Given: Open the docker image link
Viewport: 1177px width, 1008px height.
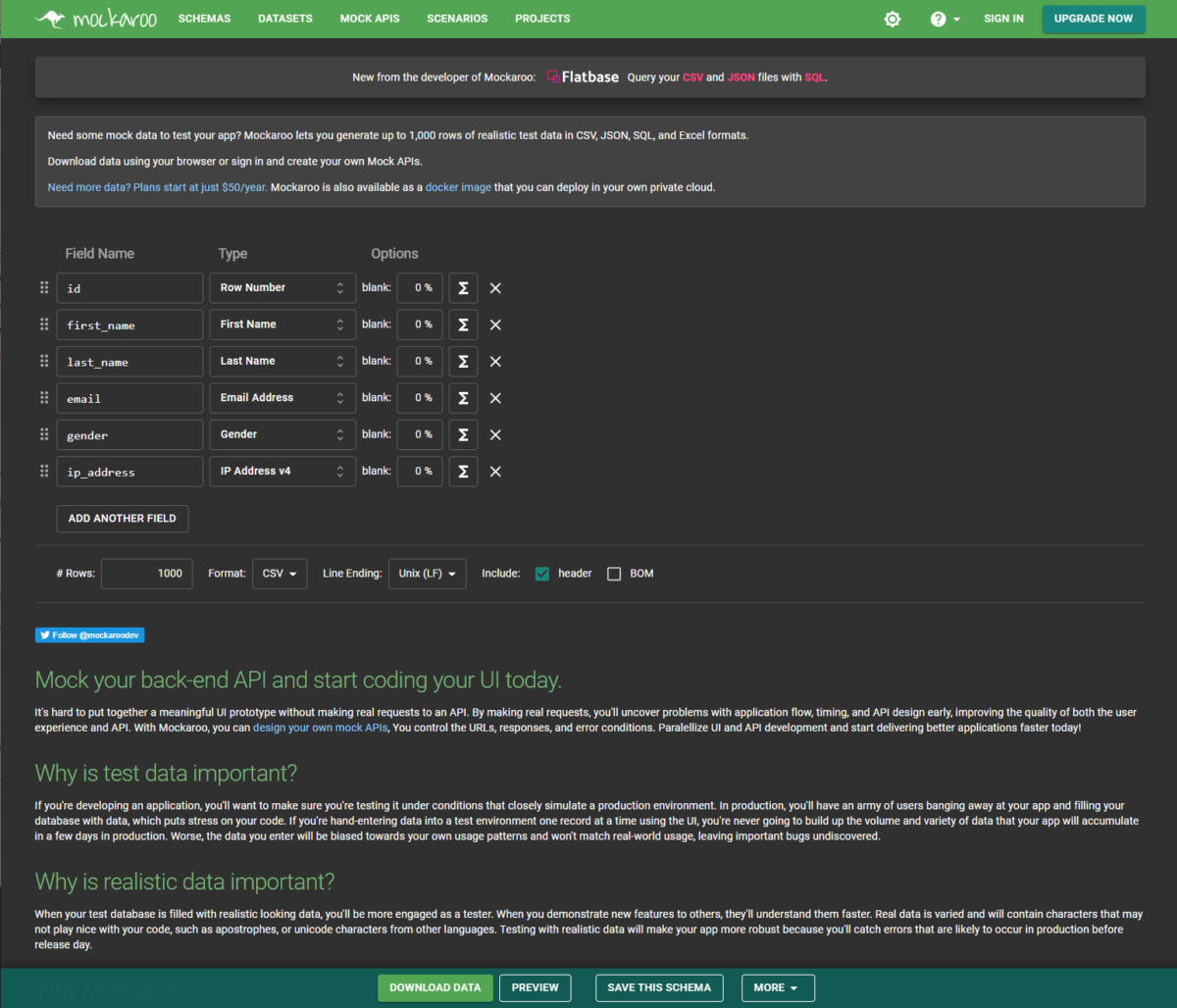Looking at the screenshot, I should pyautogui.click(x=458, y=186).
